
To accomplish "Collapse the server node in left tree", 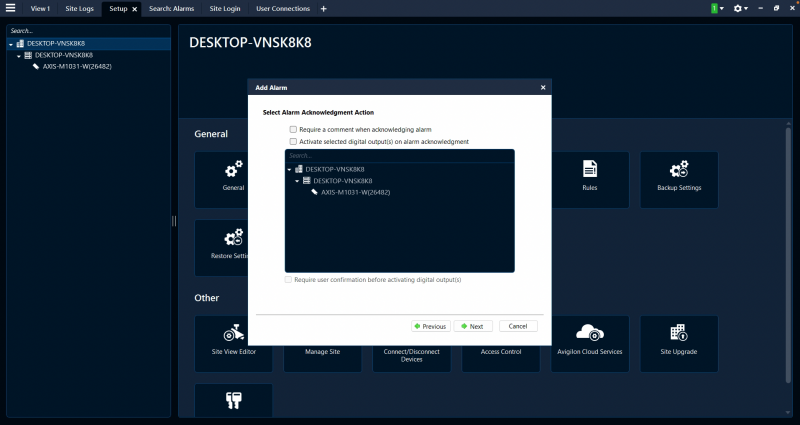I will (x=19, y=56).
